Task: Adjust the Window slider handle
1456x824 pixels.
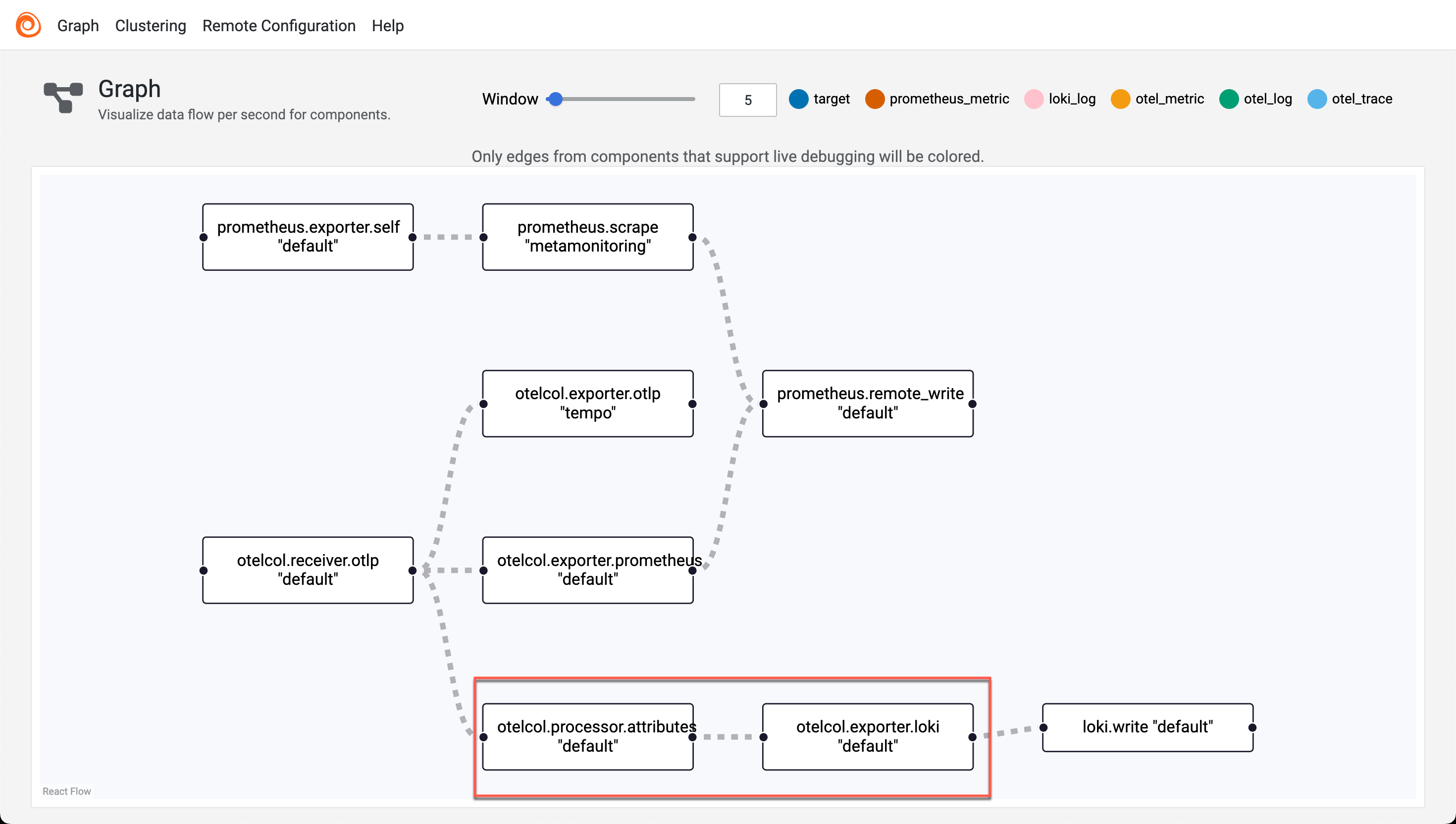Action: [x=556, y=99]
